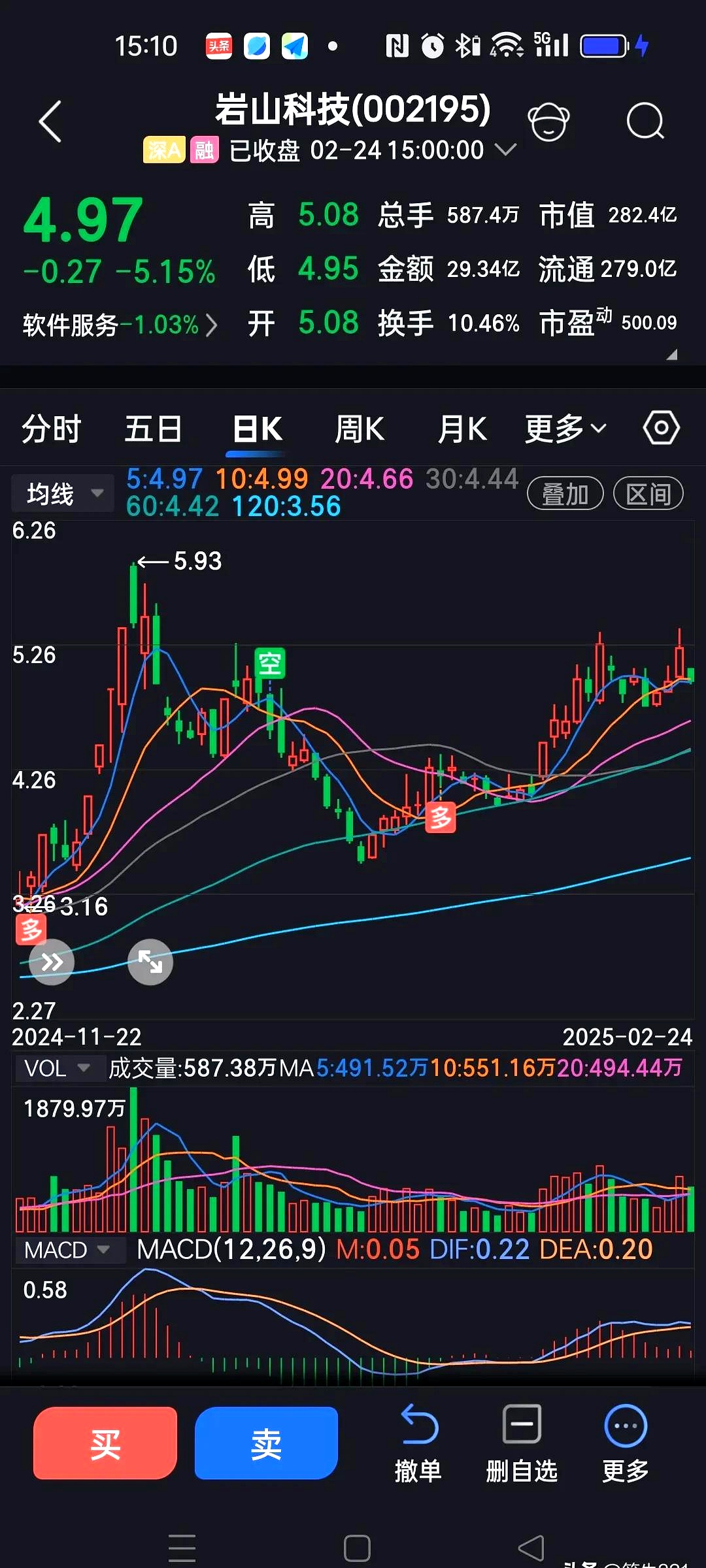Tap MA 5:4.97 legend value
Image resolution: width=706 pixels, height=1568 pixels.
click(x=164, y=479)
